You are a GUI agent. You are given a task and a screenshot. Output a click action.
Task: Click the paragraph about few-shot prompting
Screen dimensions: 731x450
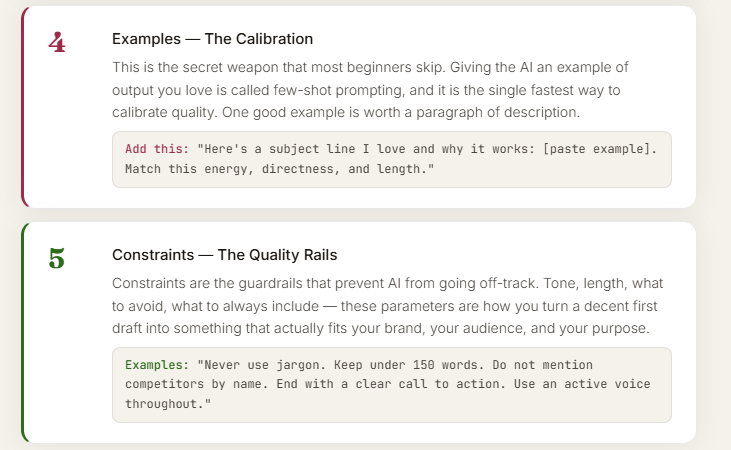(370, 90)
